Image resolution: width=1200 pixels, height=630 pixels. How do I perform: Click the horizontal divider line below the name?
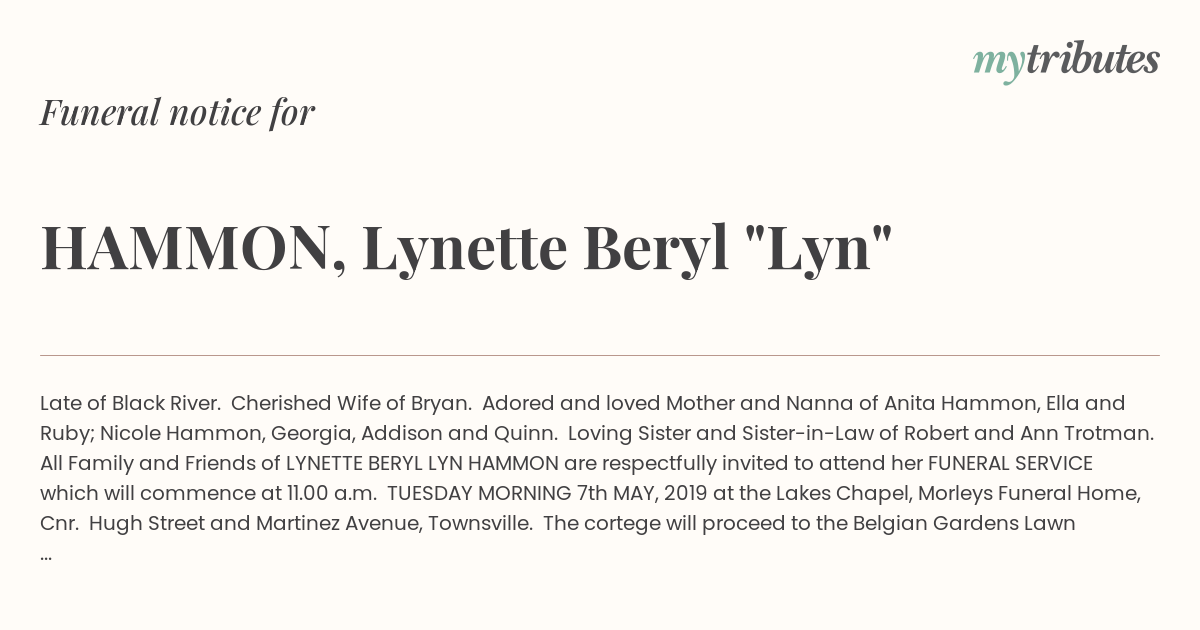pos(600,355)
